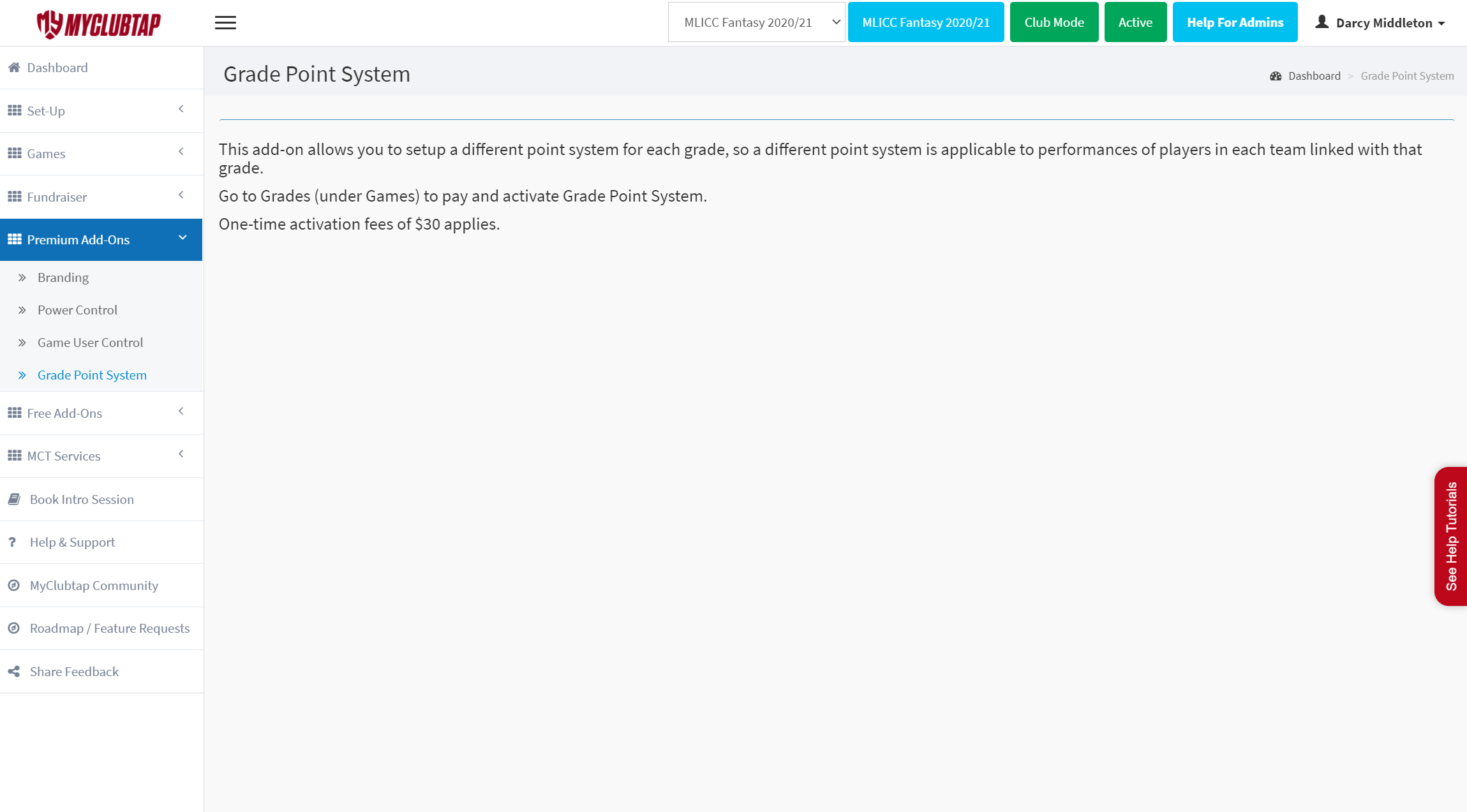Select Game User Control in sidebar
Screen dimensions: 1467x812
[90, 343]
